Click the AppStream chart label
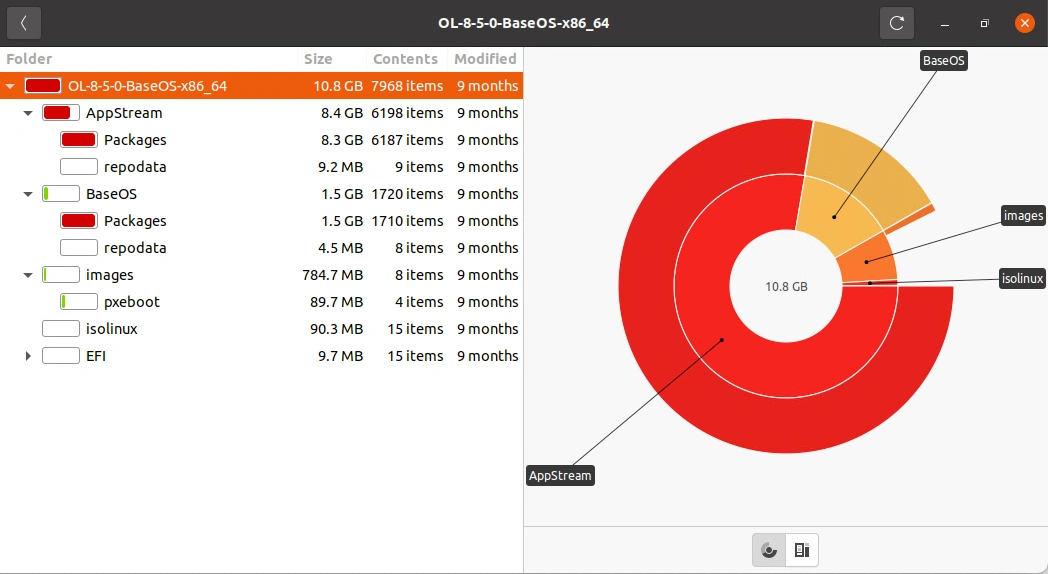1048x574 pixels. (x=560, y=476)
